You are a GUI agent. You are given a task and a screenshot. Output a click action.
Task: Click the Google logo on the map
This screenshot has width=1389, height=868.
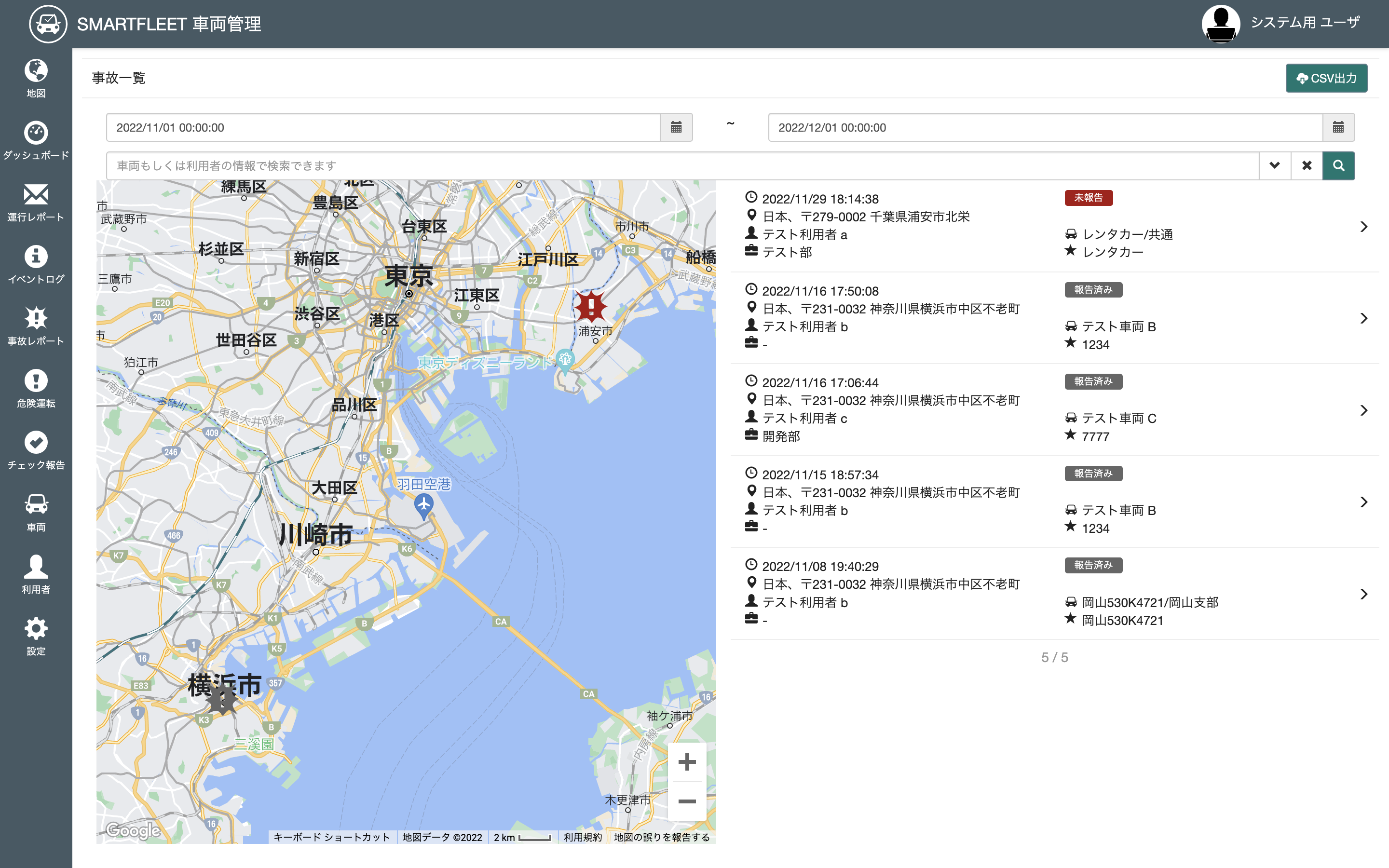coord(133,830)
